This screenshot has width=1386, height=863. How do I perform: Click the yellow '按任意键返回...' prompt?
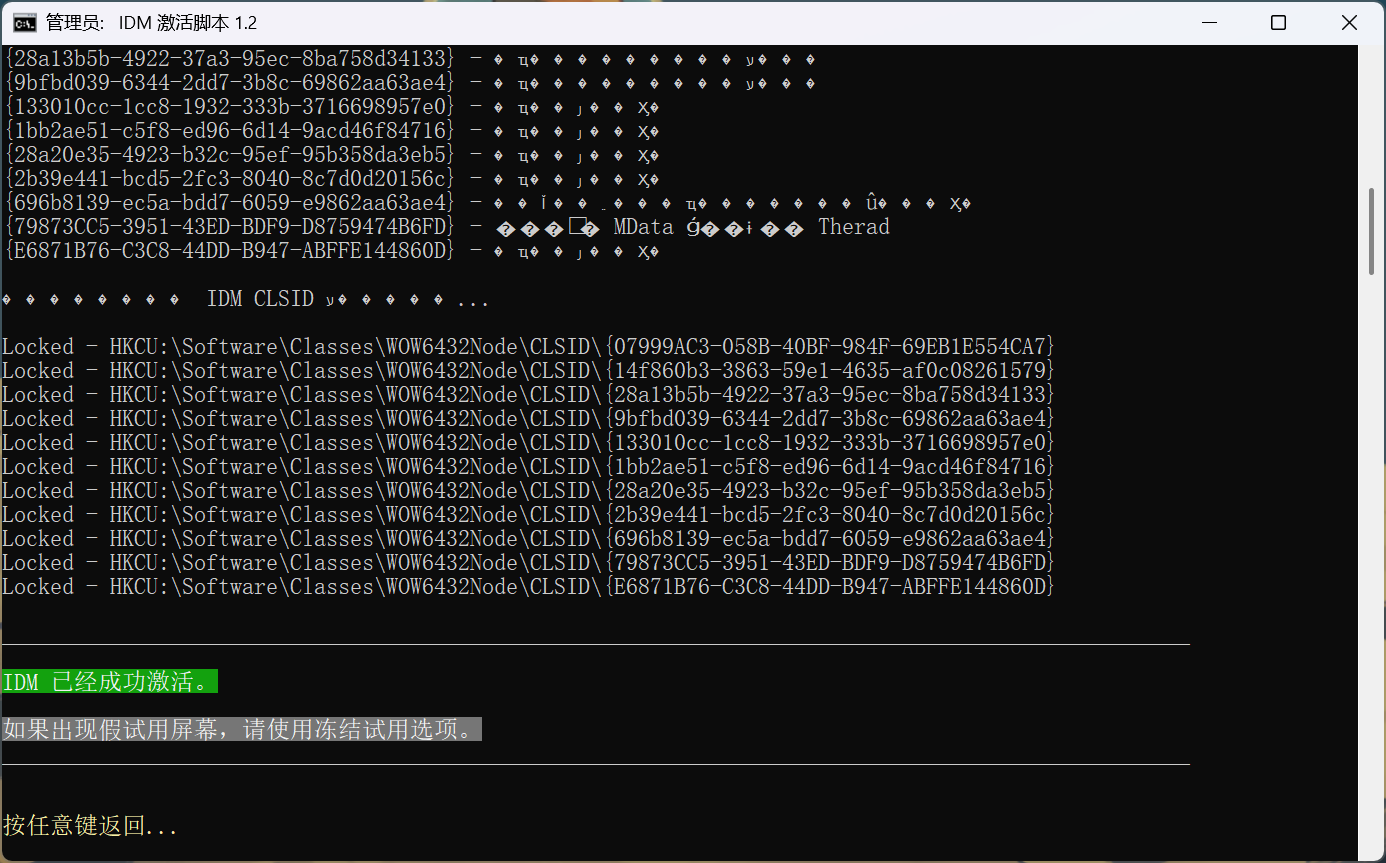tap(90, 826)
